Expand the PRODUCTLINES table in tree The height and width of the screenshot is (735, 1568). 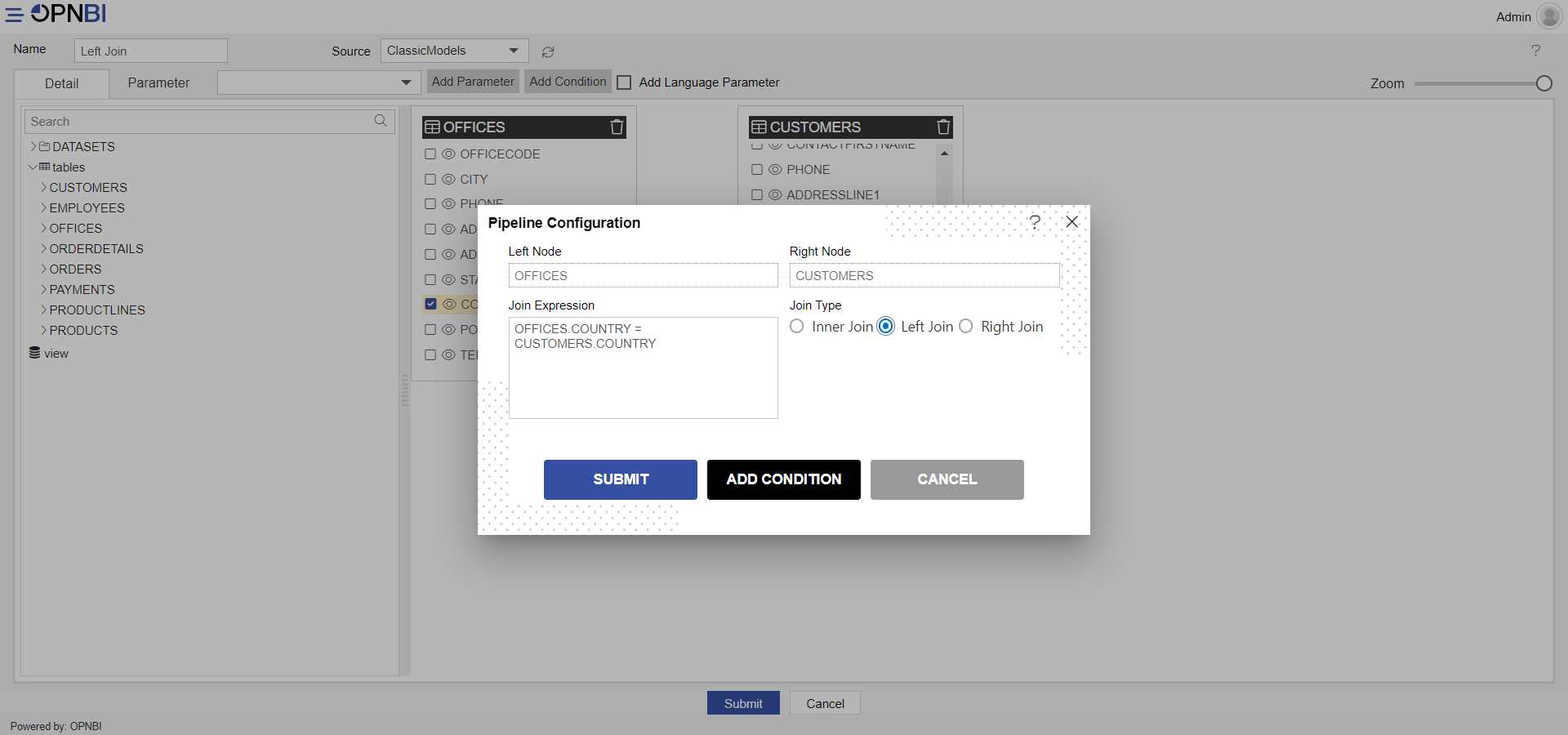point(44,310)
